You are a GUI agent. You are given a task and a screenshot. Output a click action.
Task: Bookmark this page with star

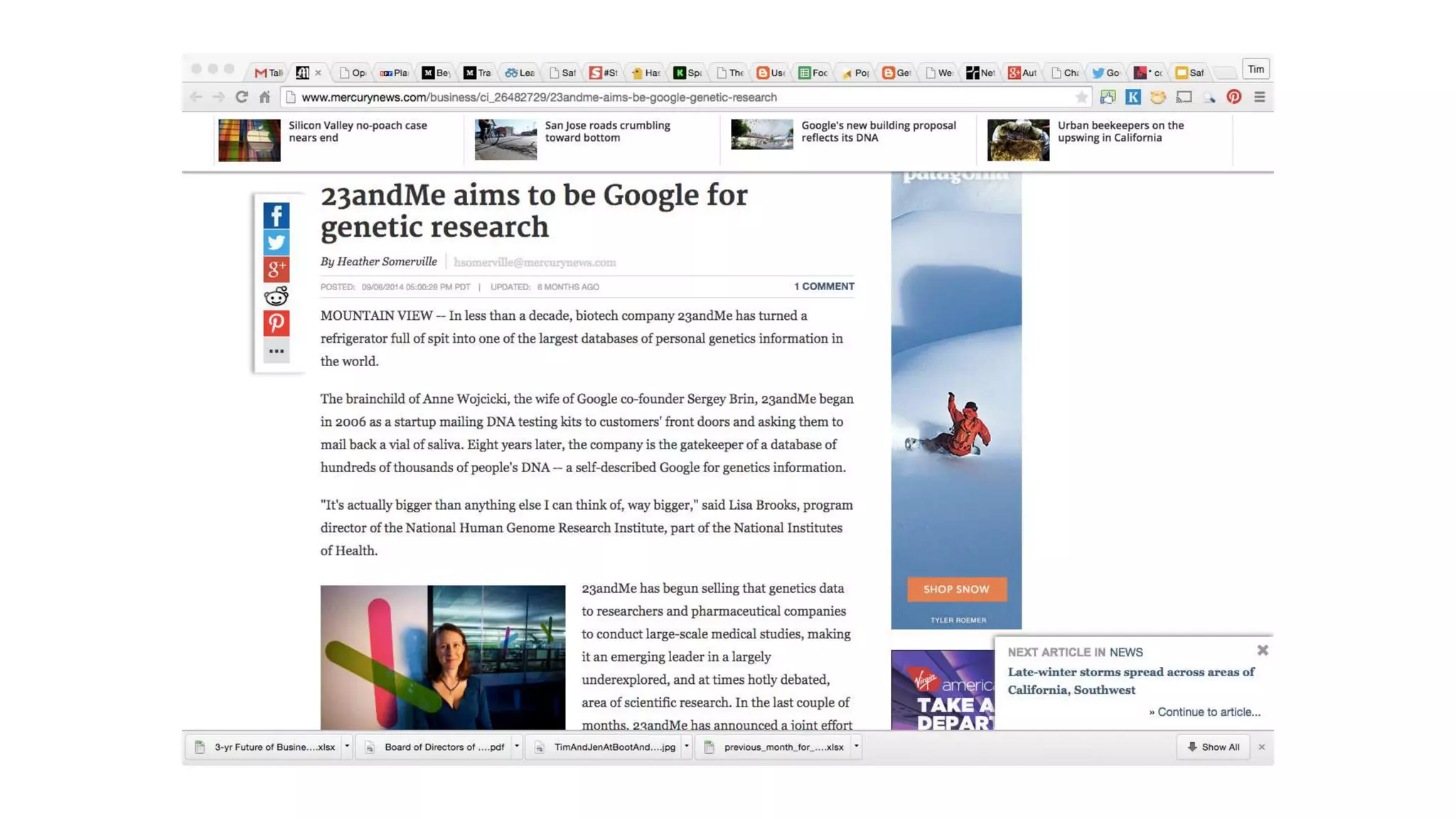1081,97
